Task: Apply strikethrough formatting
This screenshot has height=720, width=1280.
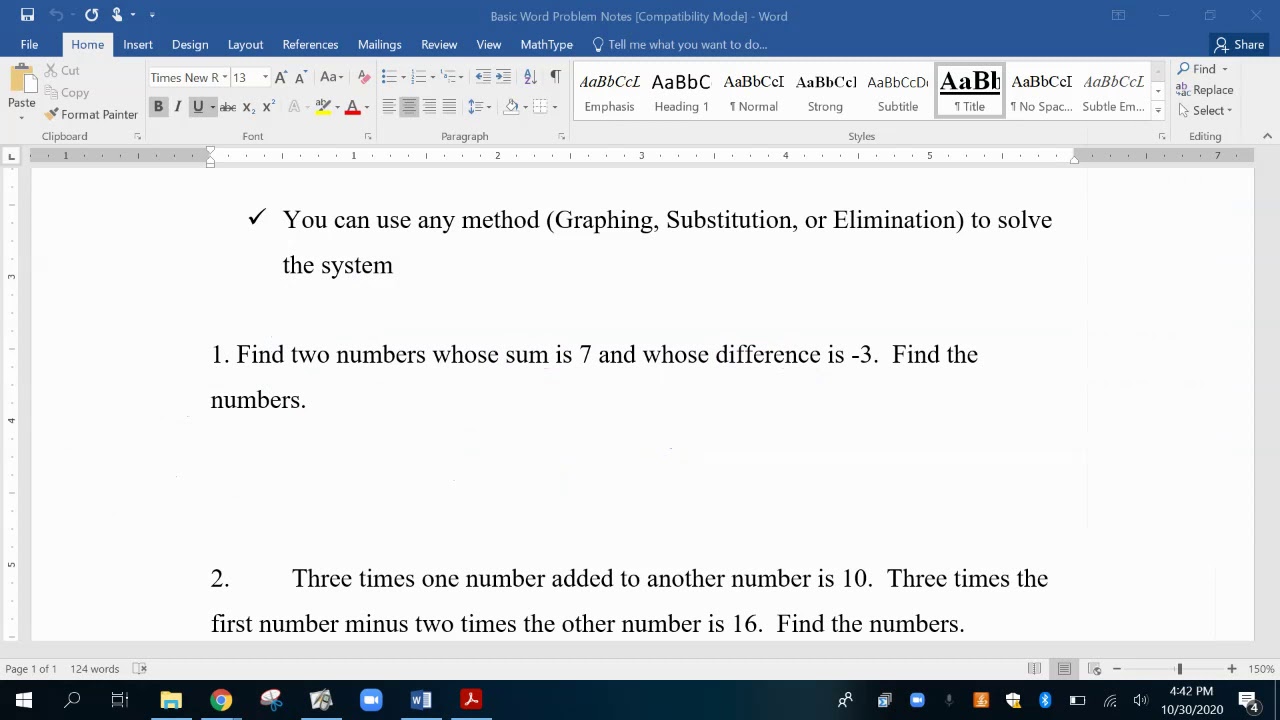Action: tap(228, 107)
